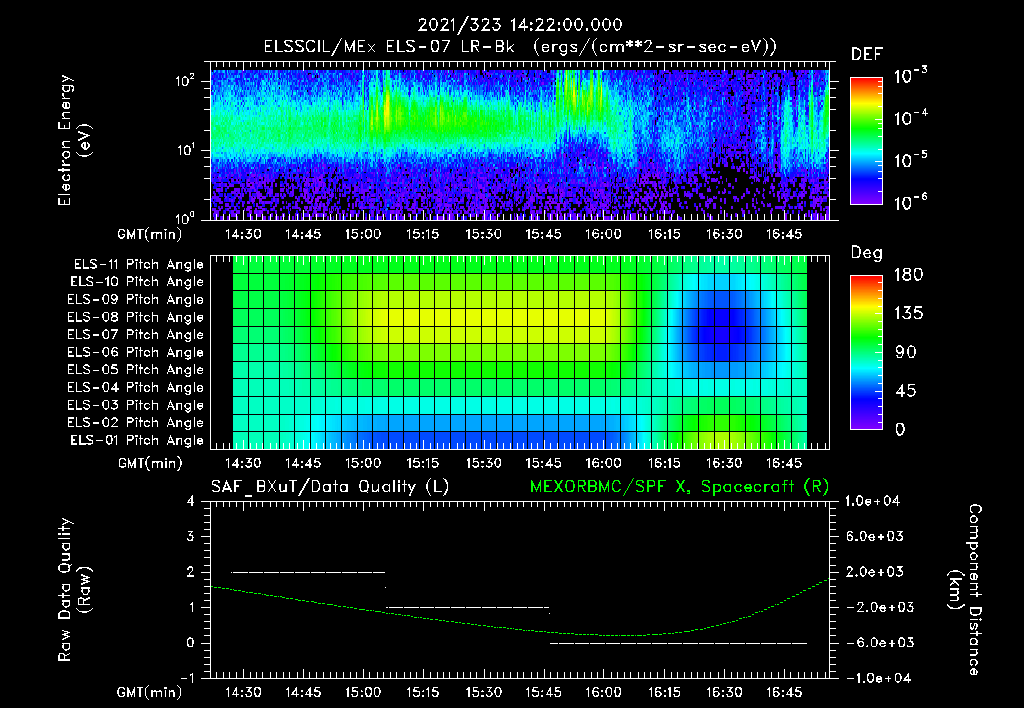Viewport: 1024px width, 708px height.
Task: Click the GMT(min) label under the spectrogram
Action: pyautogui.click(x=150, y=235)
